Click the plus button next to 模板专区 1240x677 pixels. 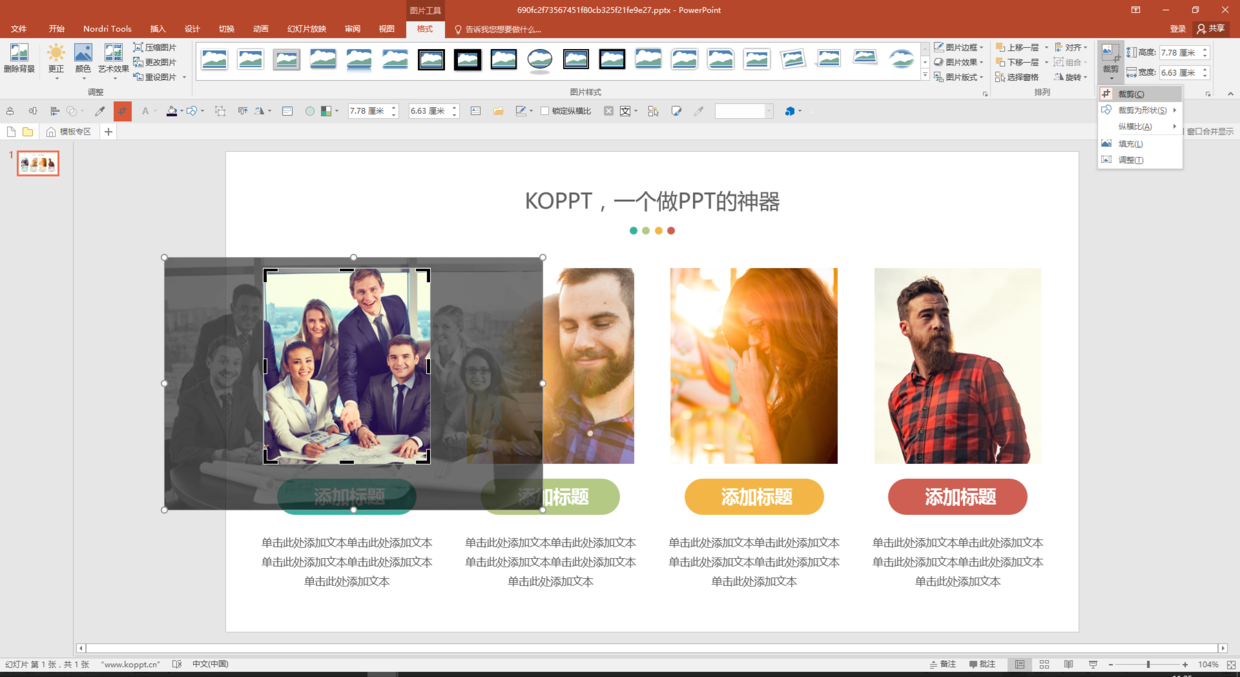[x=108, y=132]
